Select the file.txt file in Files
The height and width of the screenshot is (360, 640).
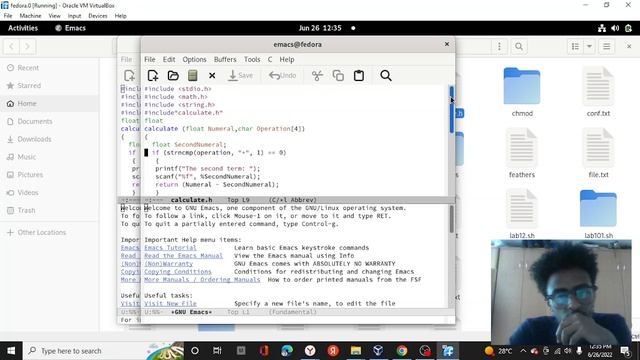point(598,153)
